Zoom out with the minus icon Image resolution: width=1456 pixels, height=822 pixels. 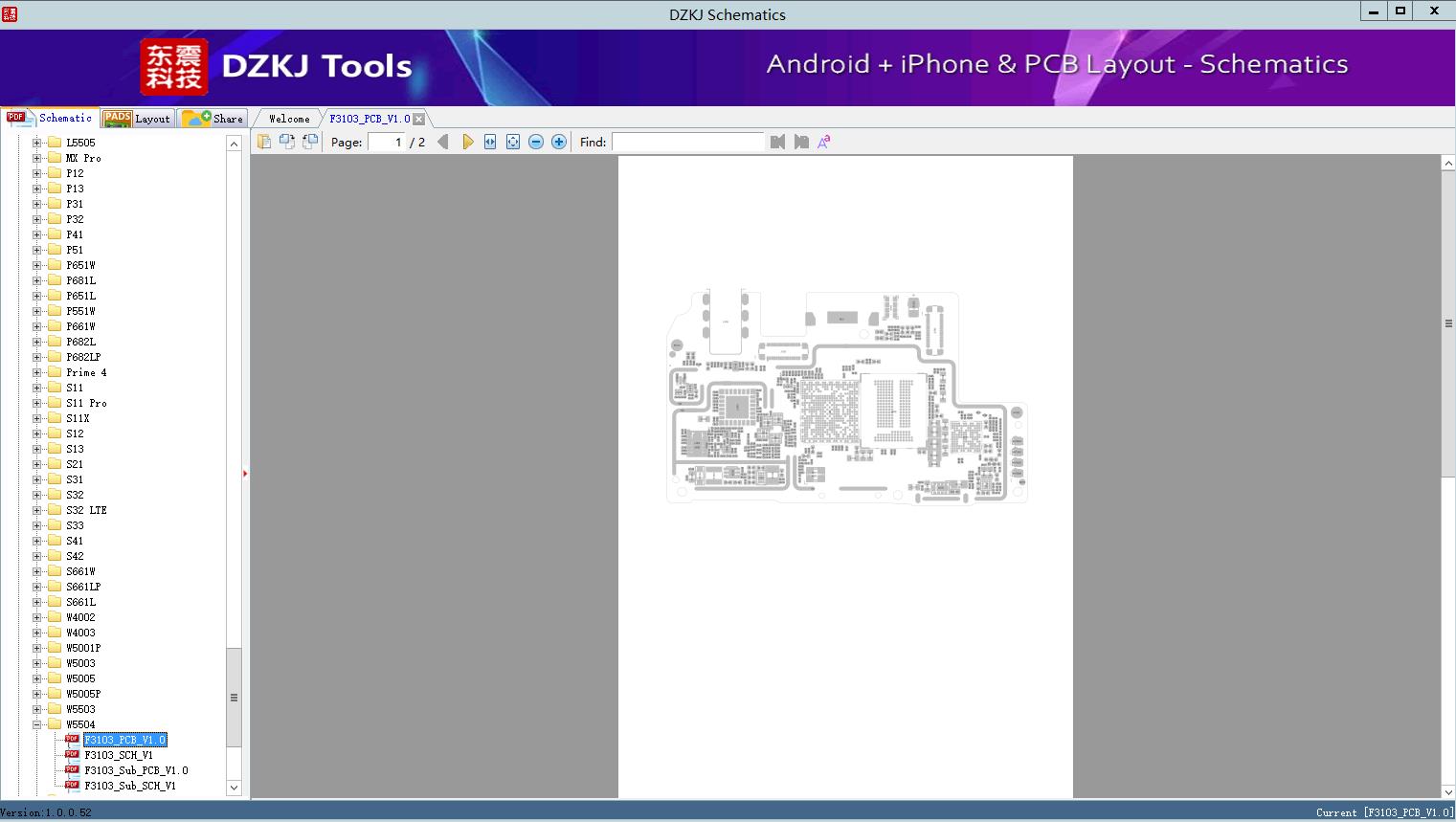pos(536,142)
